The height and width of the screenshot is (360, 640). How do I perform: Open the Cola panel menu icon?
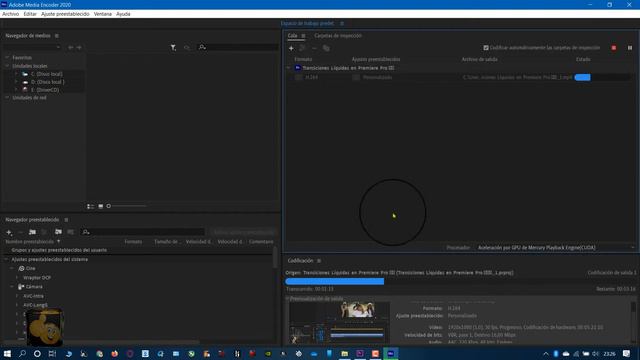[x=303, y=36]
